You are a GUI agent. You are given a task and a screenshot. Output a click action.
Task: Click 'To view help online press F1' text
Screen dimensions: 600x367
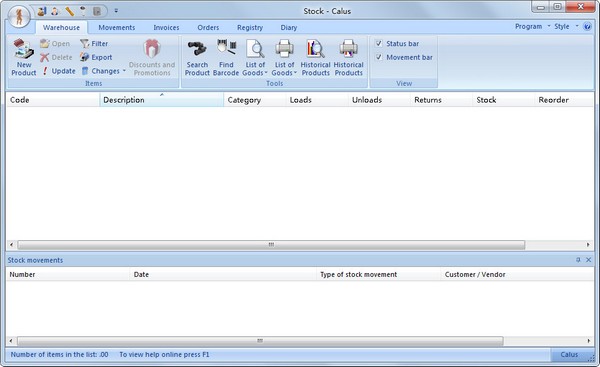tap(165, 355)
